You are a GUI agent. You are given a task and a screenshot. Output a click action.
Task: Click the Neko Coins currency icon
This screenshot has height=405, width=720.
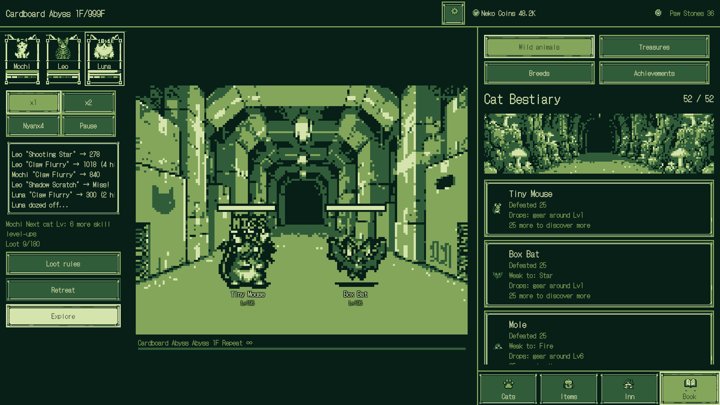click(476, 13)
